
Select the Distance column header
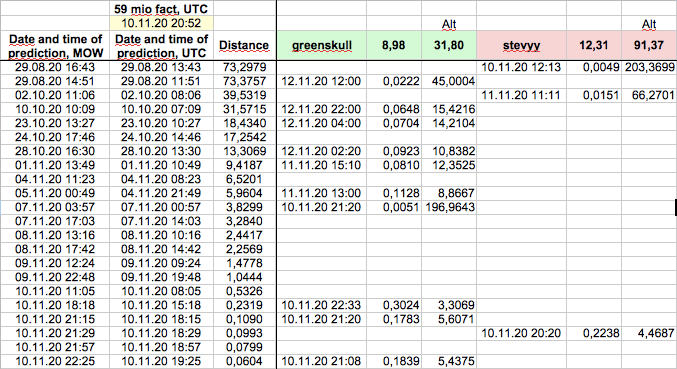click(x=244, y=45)
